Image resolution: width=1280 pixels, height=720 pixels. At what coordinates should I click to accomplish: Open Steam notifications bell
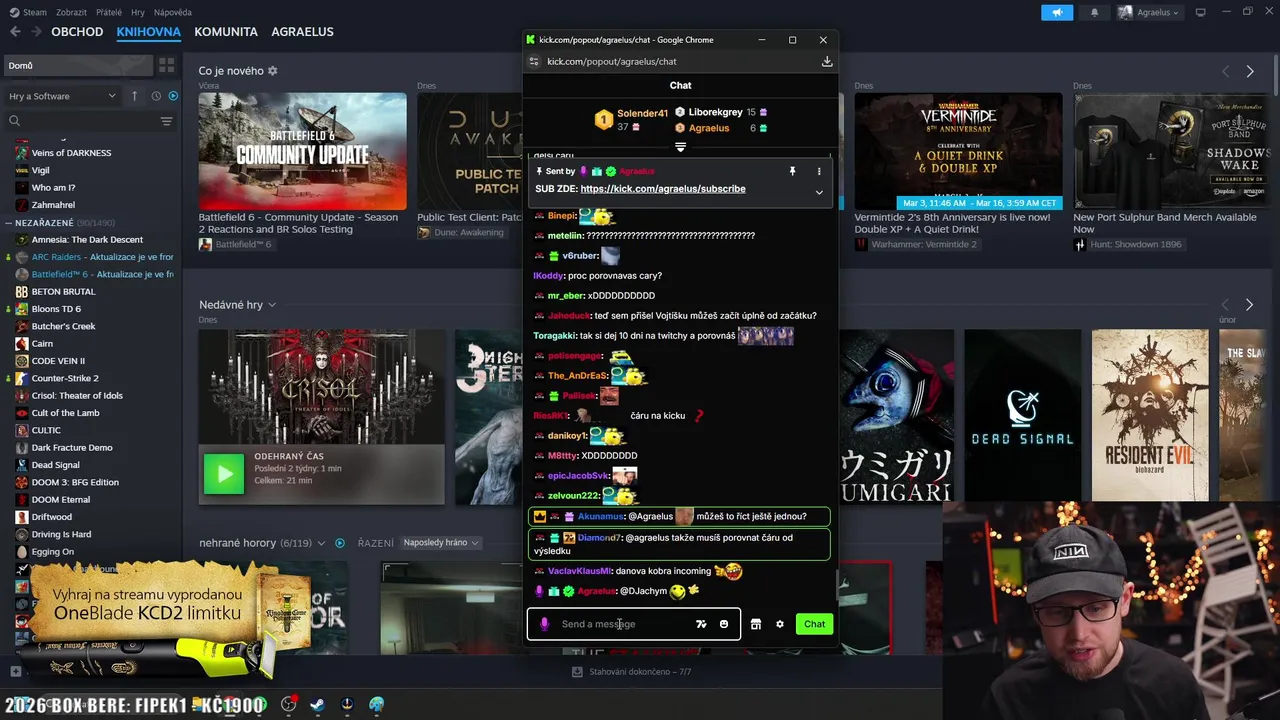pos(1094,12)
